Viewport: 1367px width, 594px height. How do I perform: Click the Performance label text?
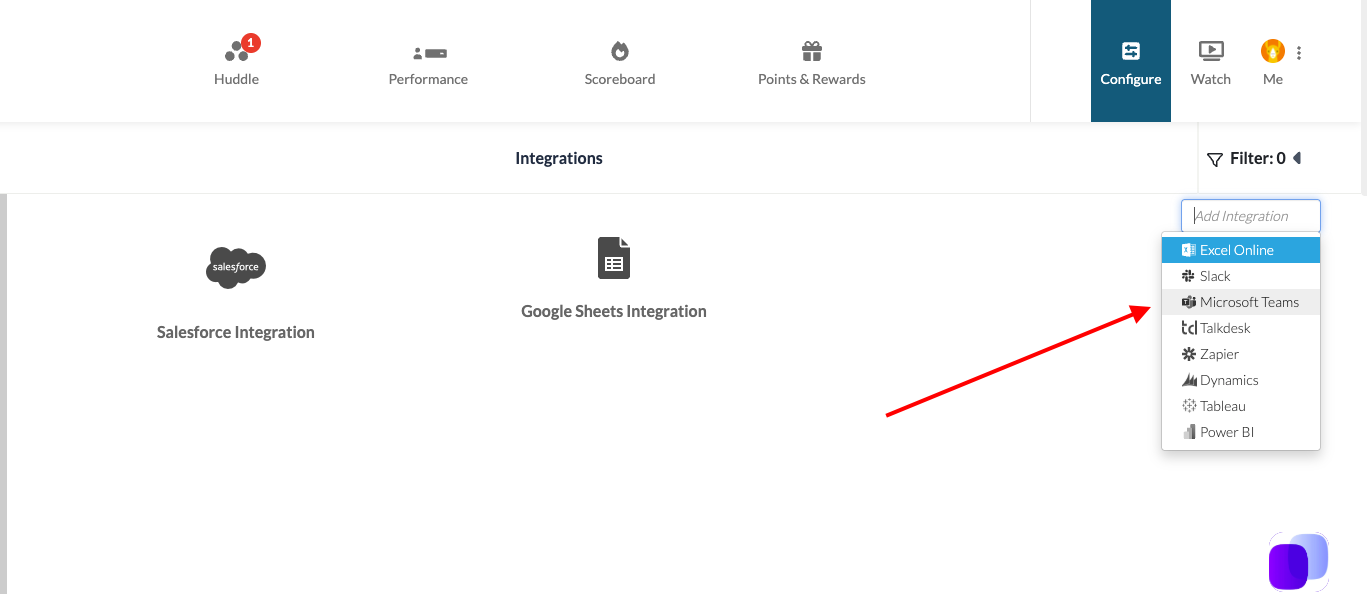(x=428, y=79)
